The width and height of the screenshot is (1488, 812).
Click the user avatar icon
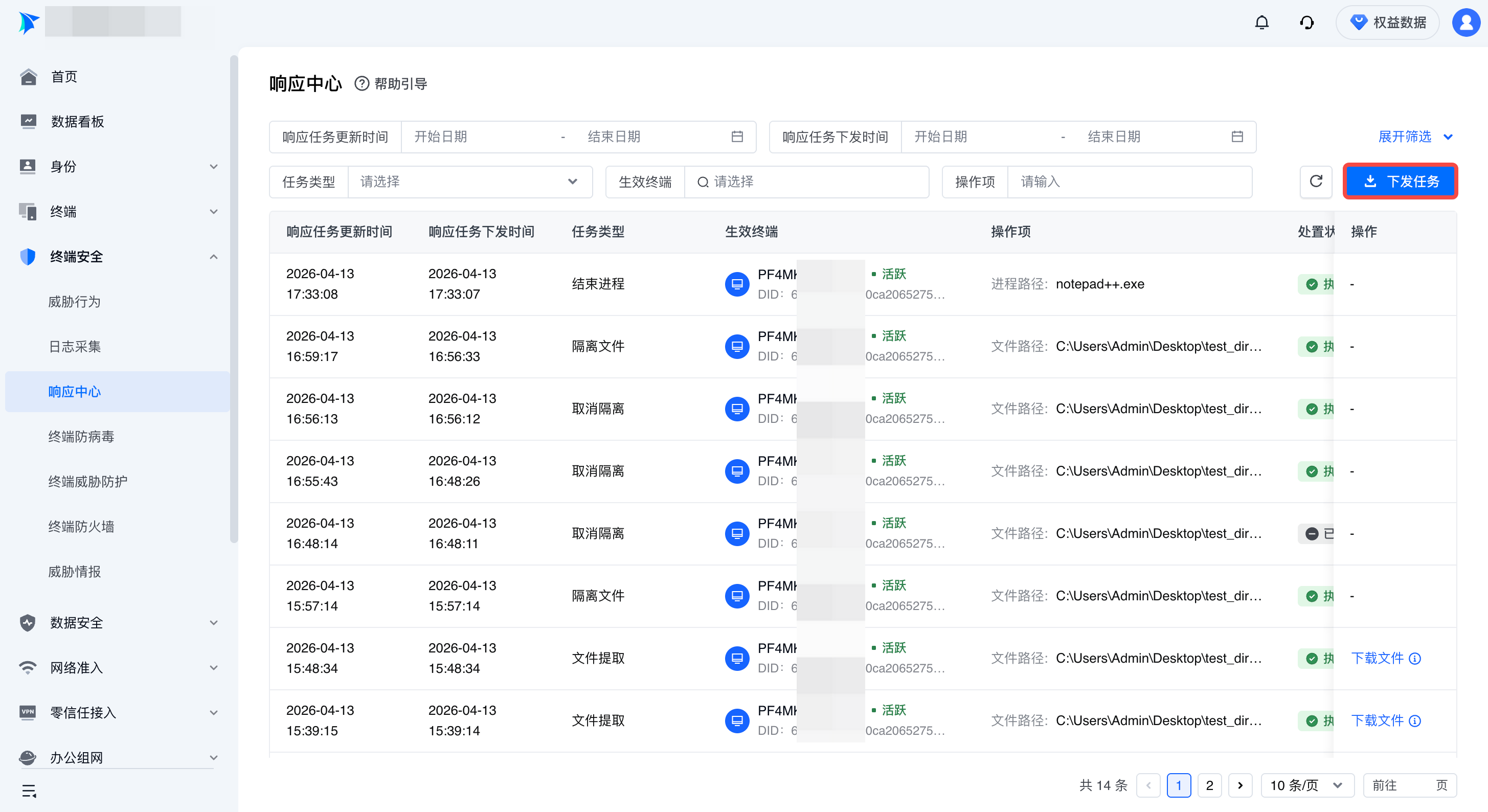(1466, 22)
